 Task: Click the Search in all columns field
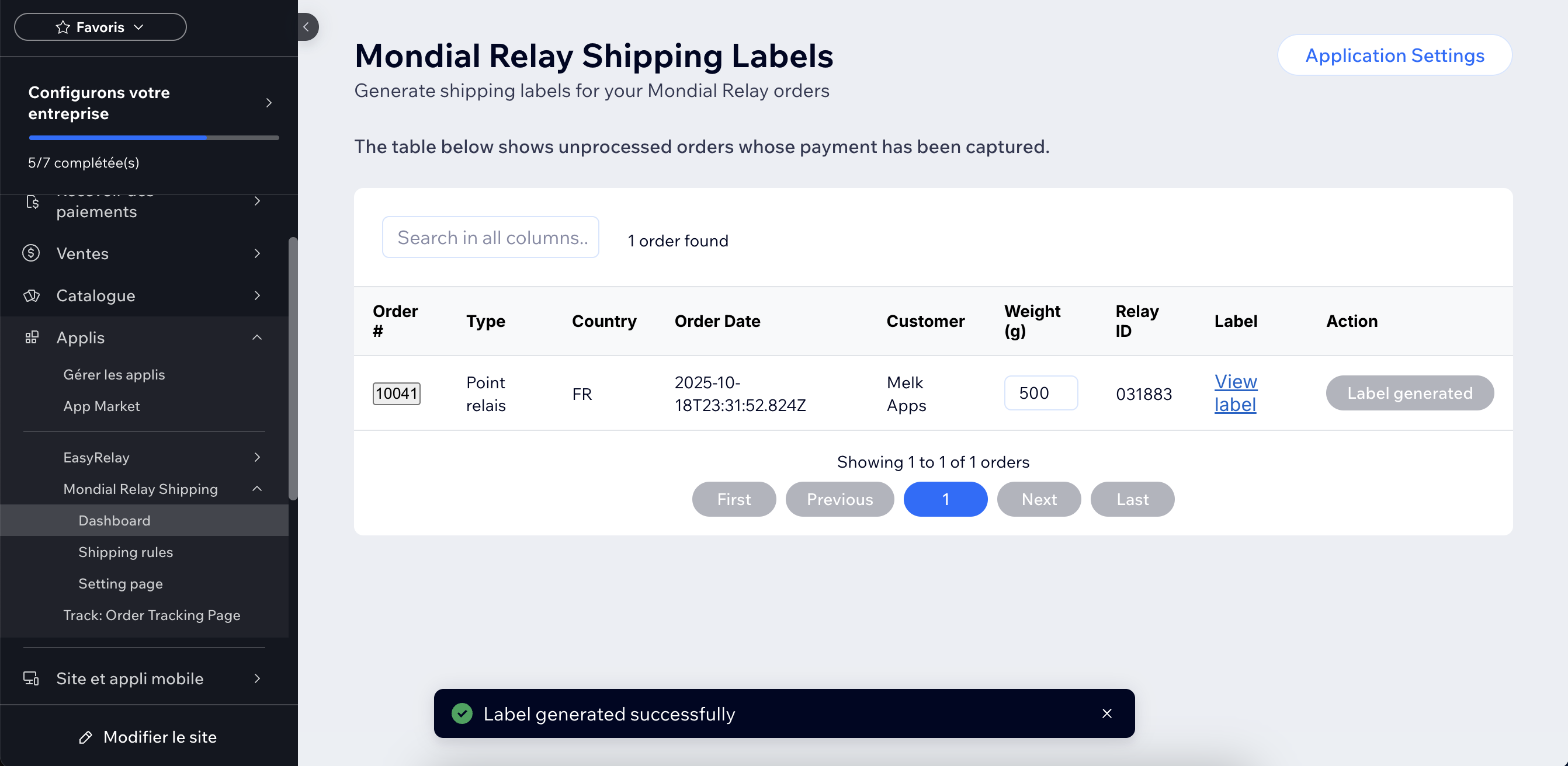[x=491, y=237]
